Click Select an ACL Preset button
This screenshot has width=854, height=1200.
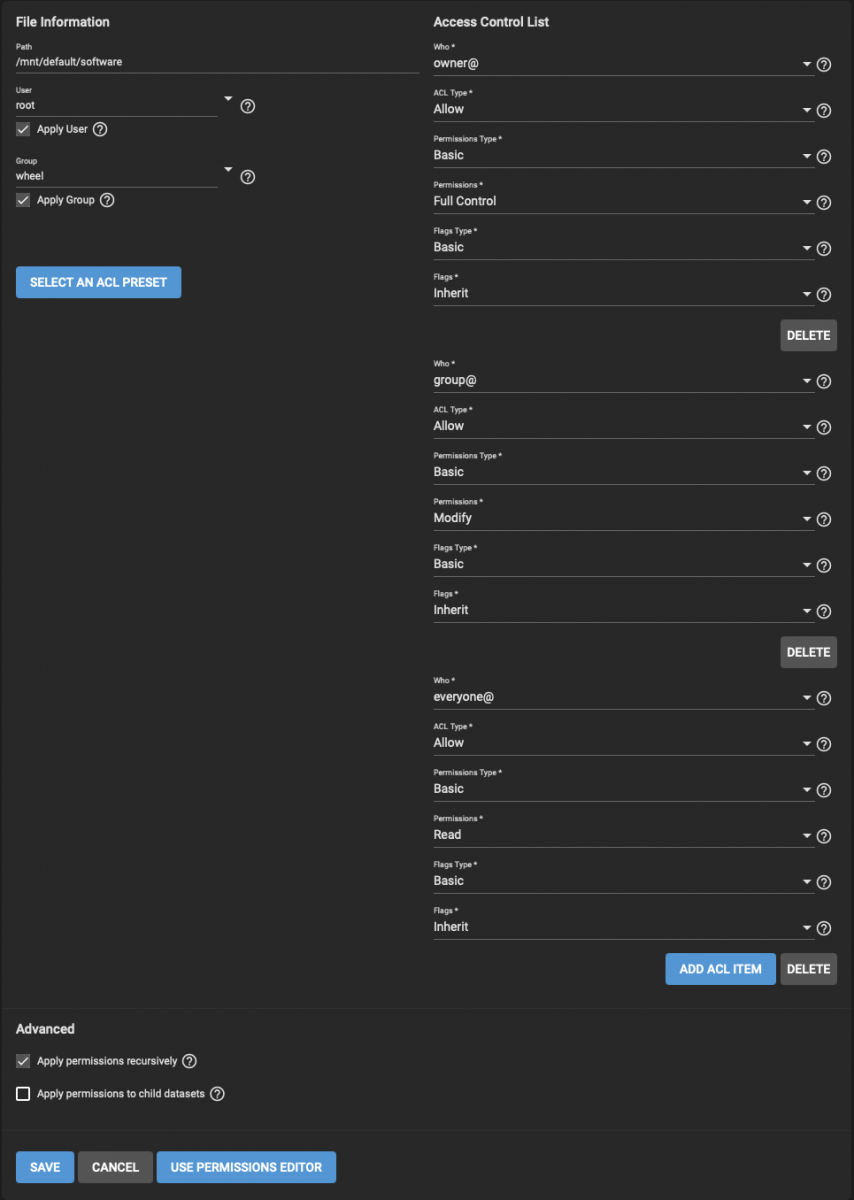tap(98, 282)
